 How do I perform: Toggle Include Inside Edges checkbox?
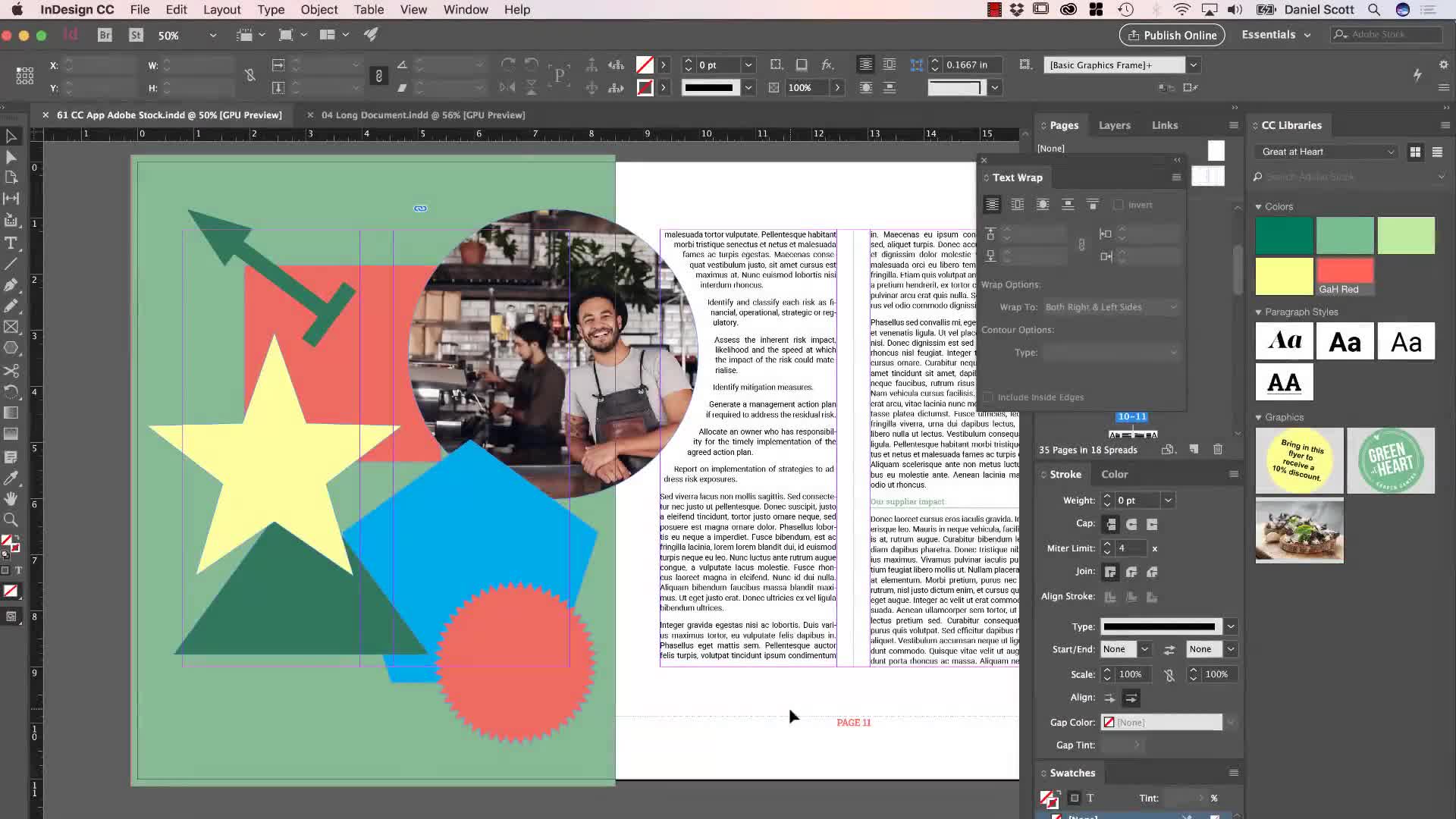988,397
